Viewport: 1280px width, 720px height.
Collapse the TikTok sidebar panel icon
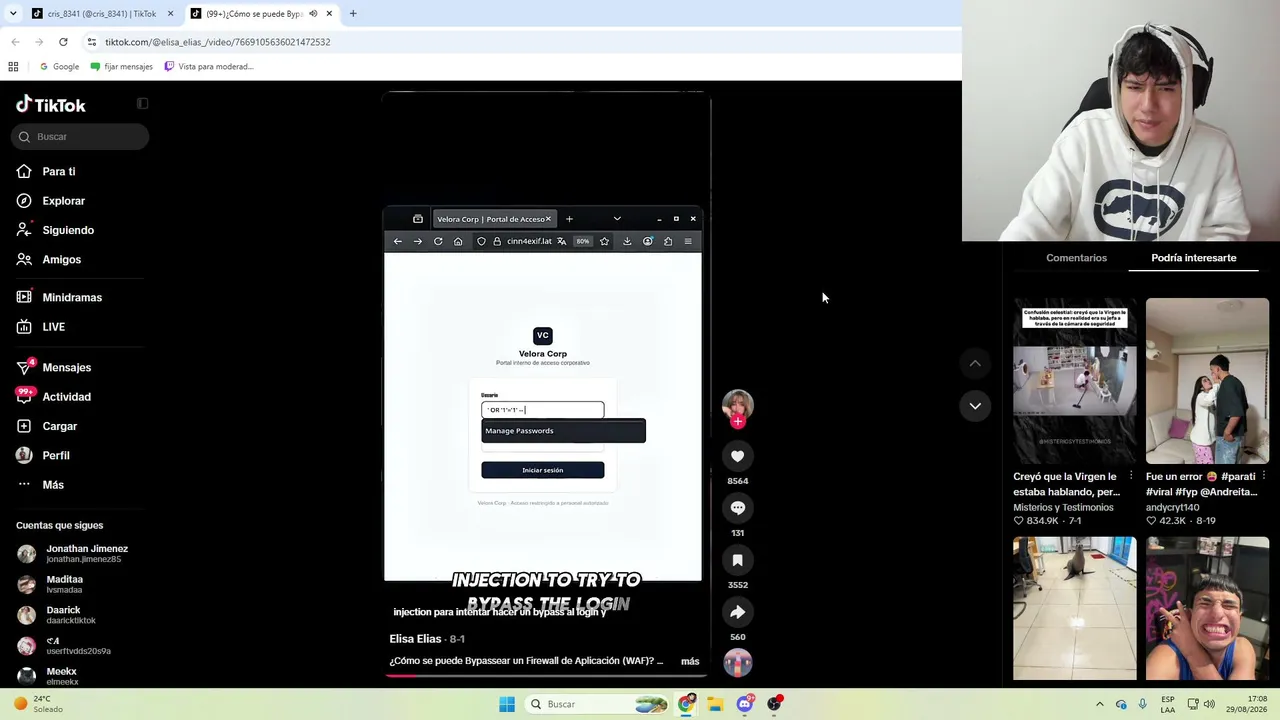(142, 103)
